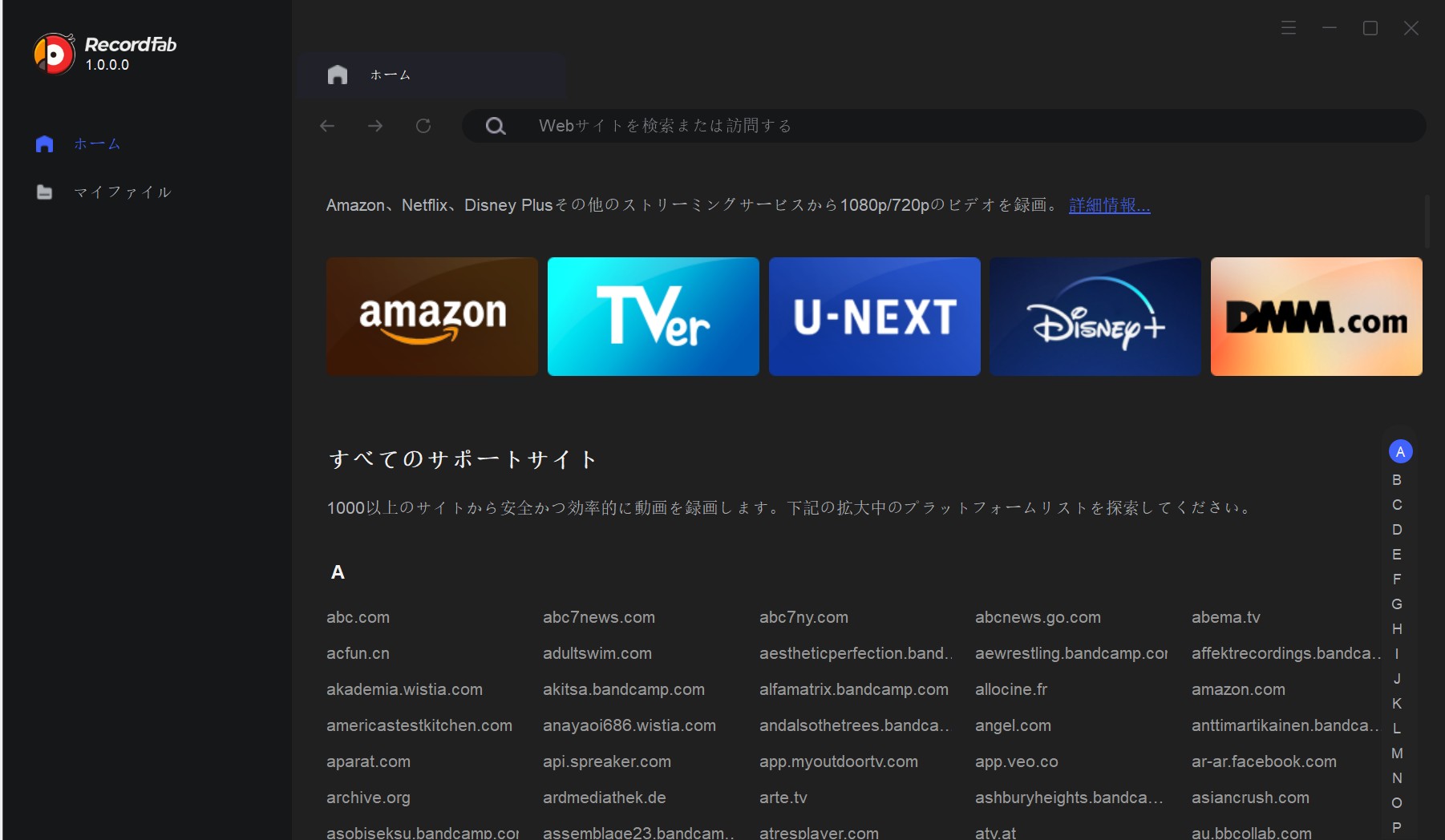
Task: Open the Disney+ service tile
Action: click(x=1095, y=317)
